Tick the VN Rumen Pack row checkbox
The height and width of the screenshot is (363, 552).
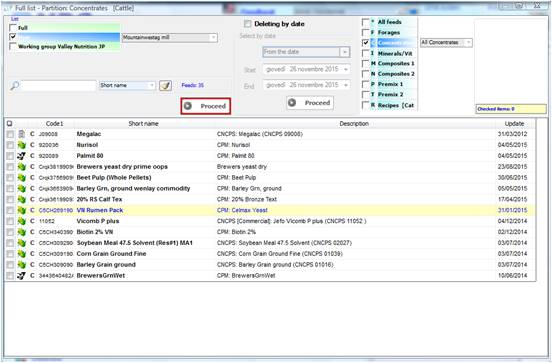10,211
